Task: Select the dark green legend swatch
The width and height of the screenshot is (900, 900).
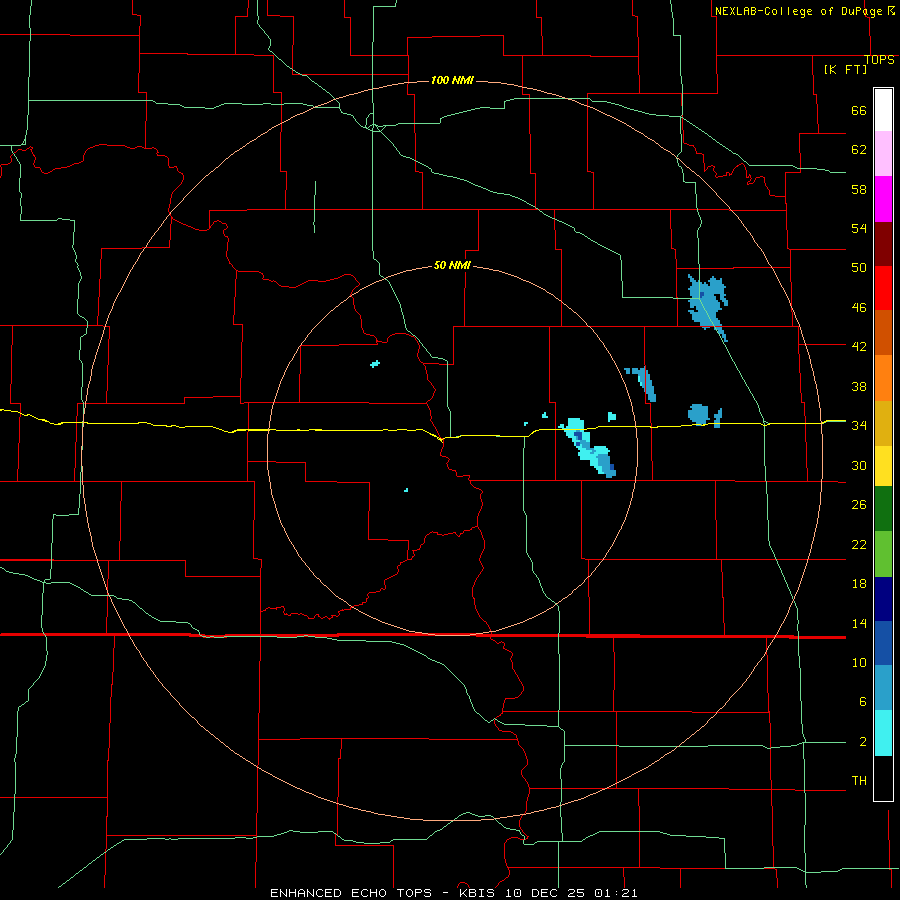Action: click(883, 509)
